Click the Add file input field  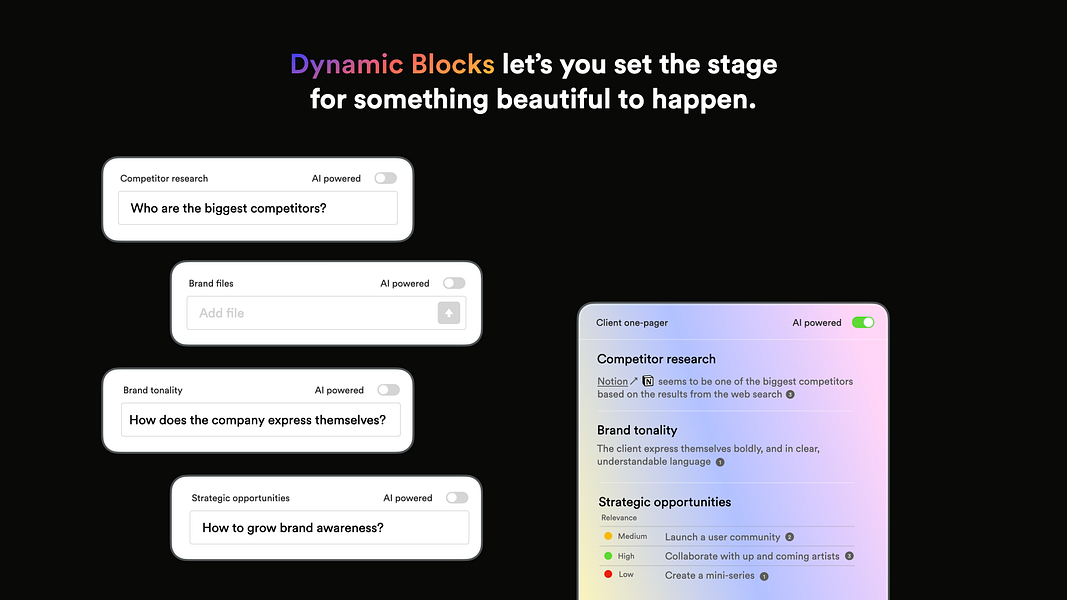[x=327, y=313]
